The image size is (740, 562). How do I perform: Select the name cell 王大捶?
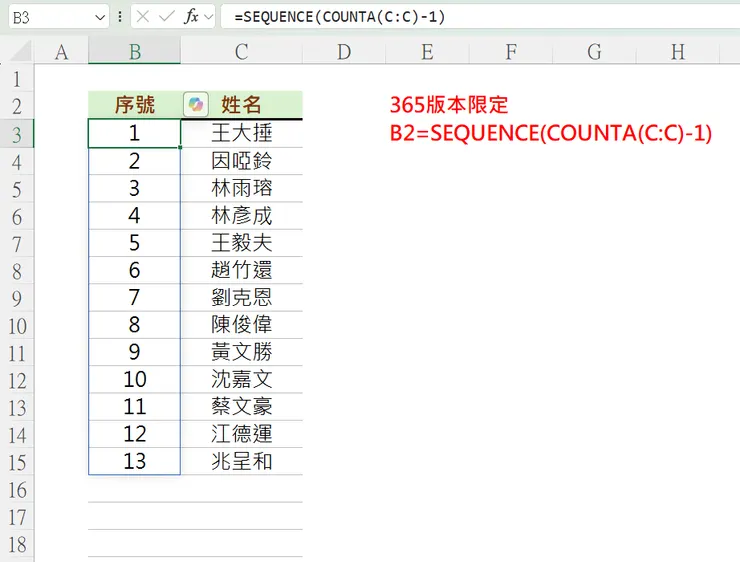241,134
